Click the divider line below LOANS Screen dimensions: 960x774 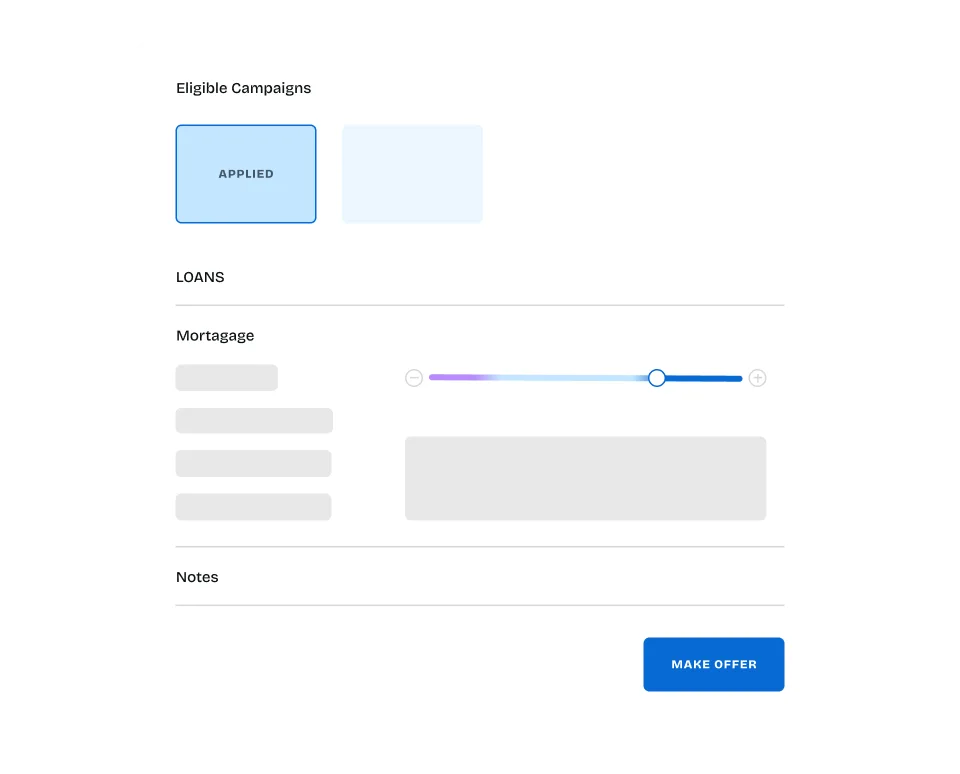pos(480,305)
